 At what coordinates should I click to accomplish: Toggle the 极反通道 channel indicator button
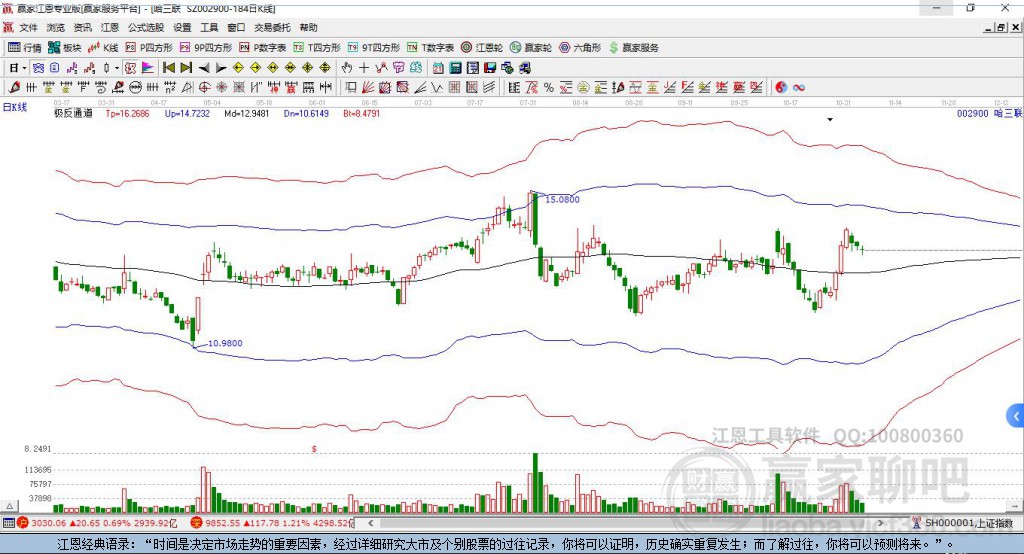click(x=73, y=113)
